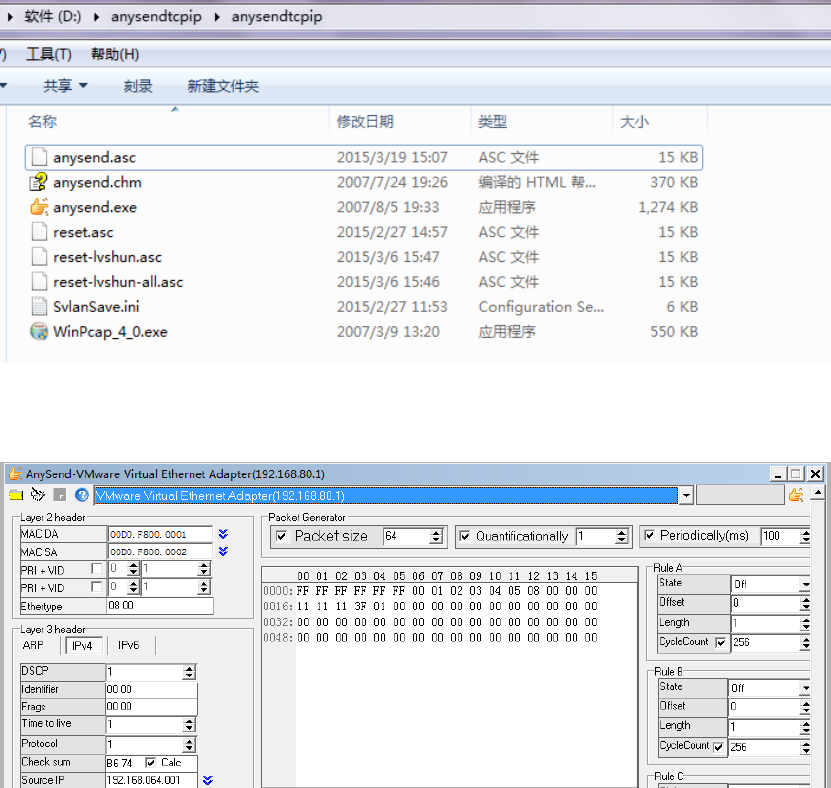
Task: Click the WinPcap_4_0.exe installer icon
Action: 39,331
